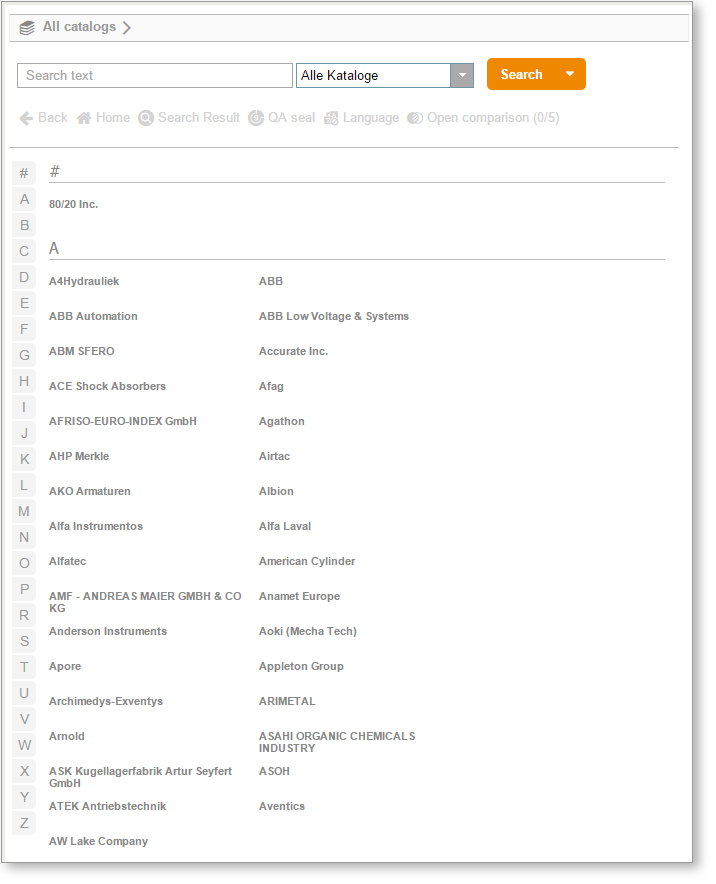
Task: Open Alfa Instrumentos catalog
Action: click(96, 526)
